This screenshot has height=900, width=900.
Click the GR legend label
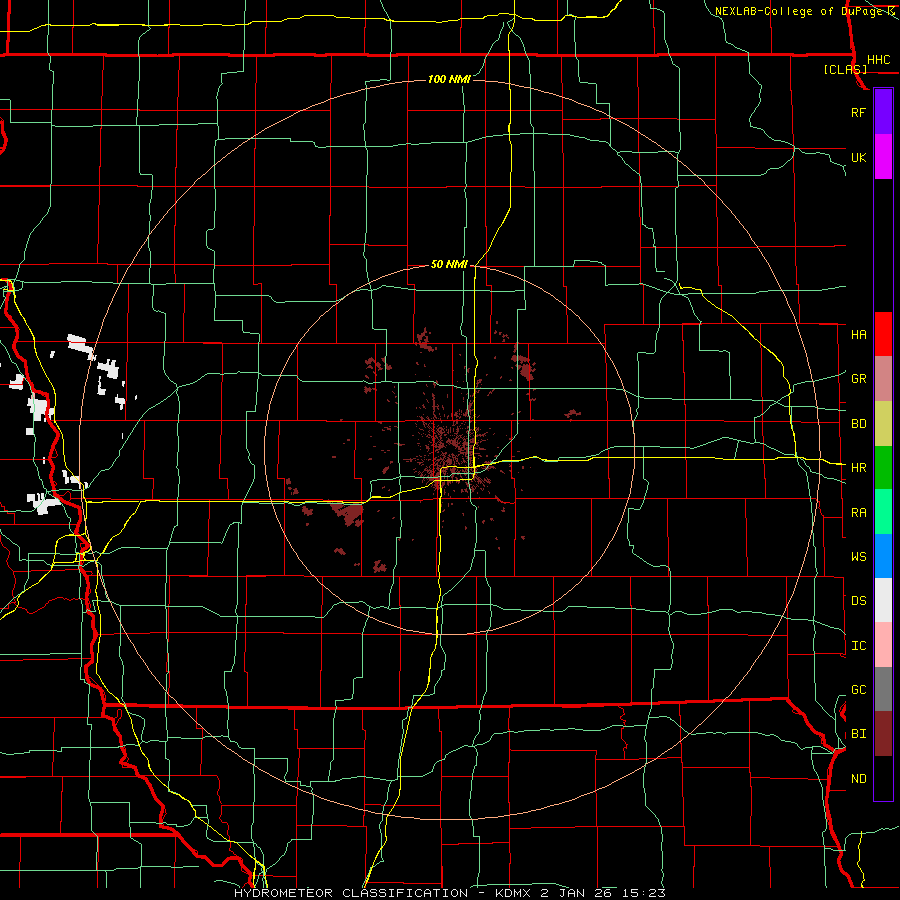click(x=858, y=378)
